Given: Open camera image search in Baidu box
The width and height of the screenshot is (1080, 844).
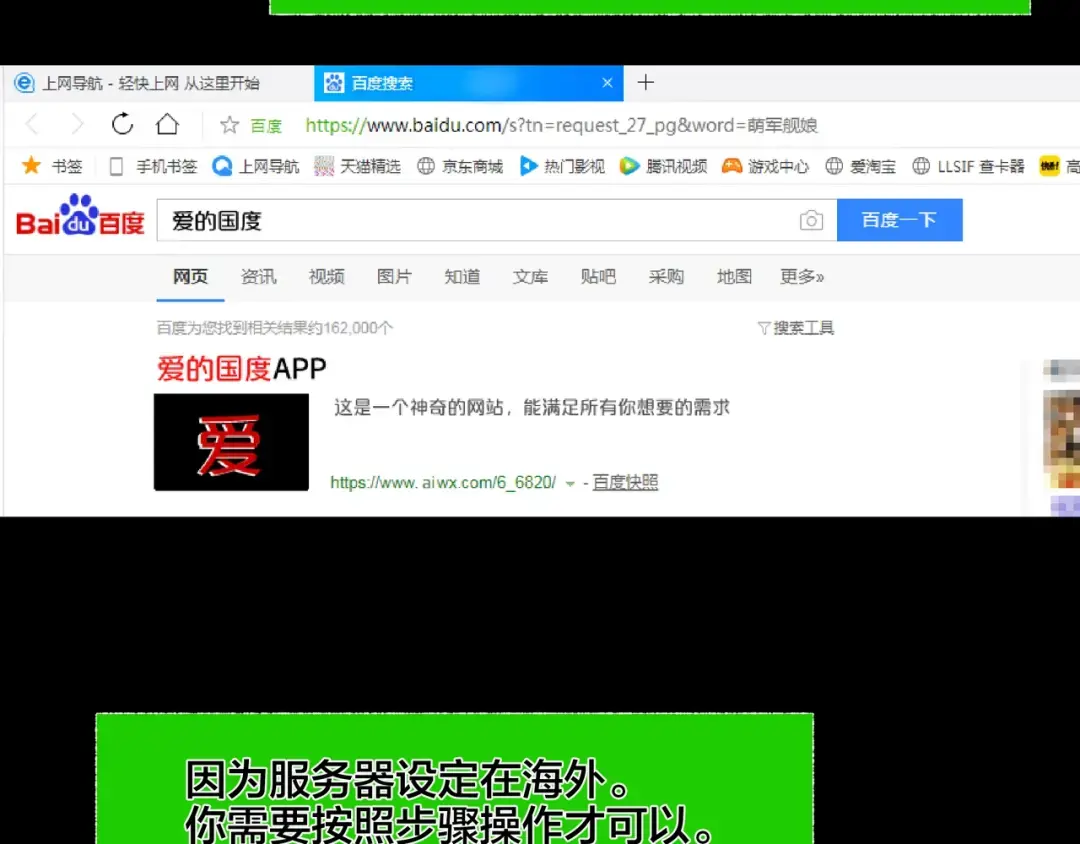Looking at the screenshot, I should coord(811,221).
